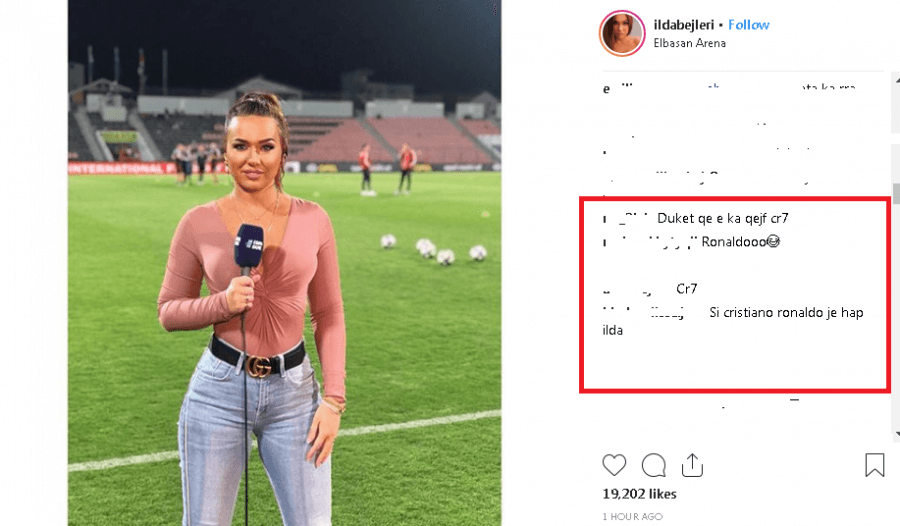Share the post via share icon

pos(692,465)
